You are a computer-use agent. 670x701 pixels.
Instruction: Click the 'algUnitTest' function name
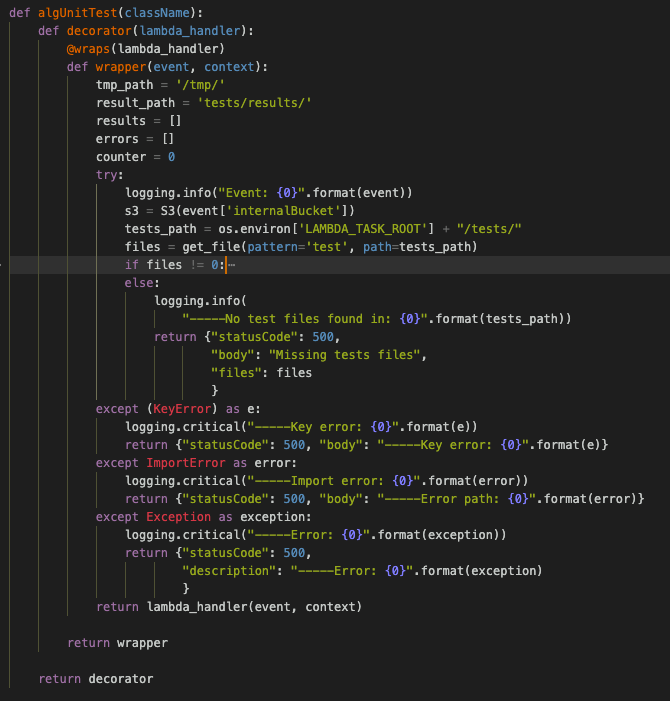(x=77, y=13)
